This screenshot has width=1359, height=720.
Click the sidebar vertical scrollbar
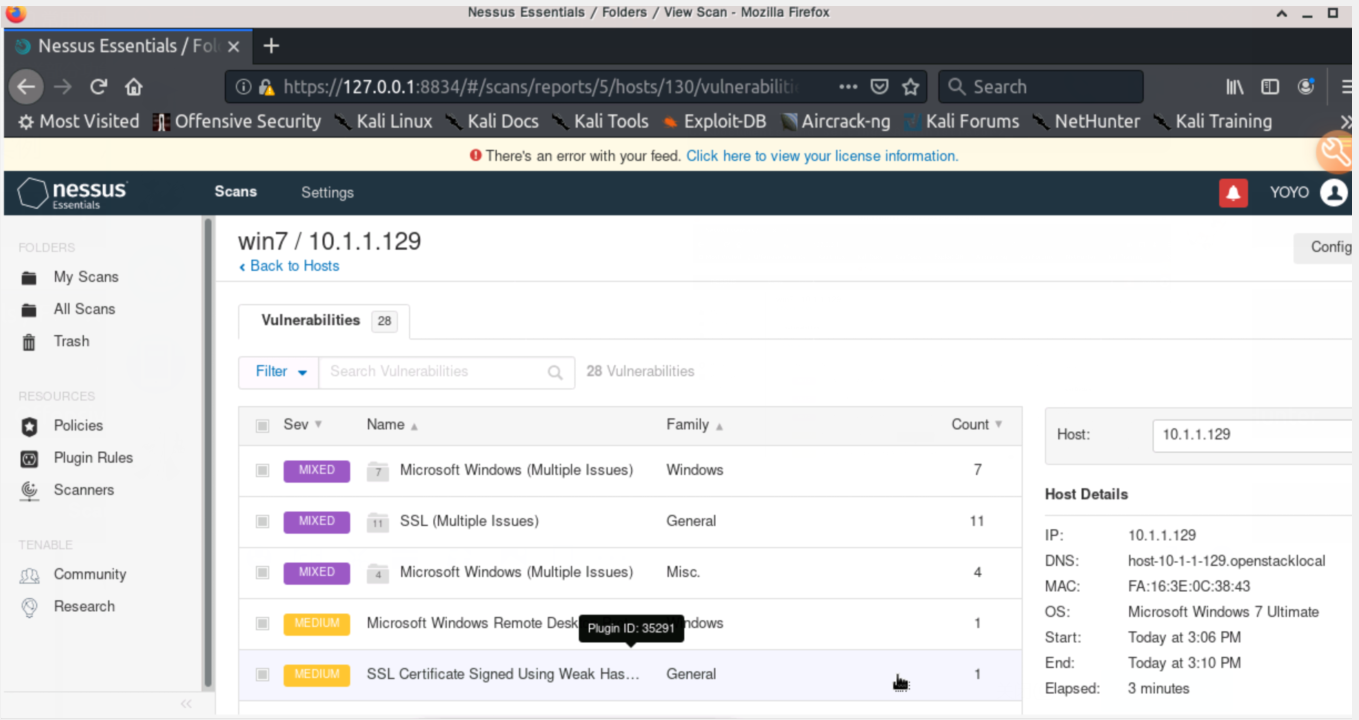[209, 452]
